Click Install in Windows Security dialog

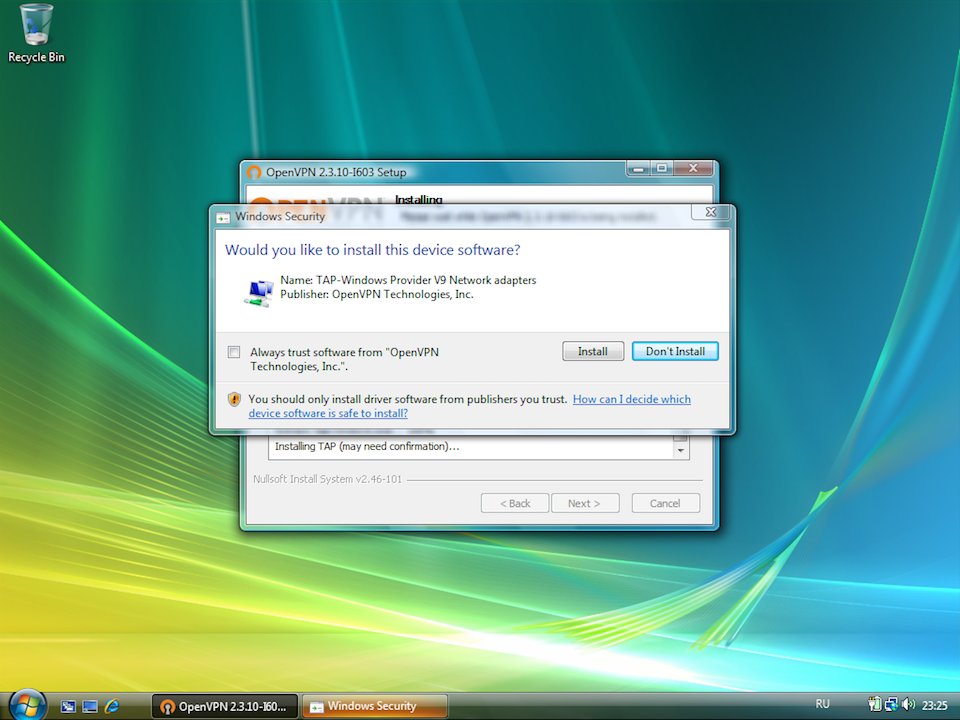click(593, 351)
